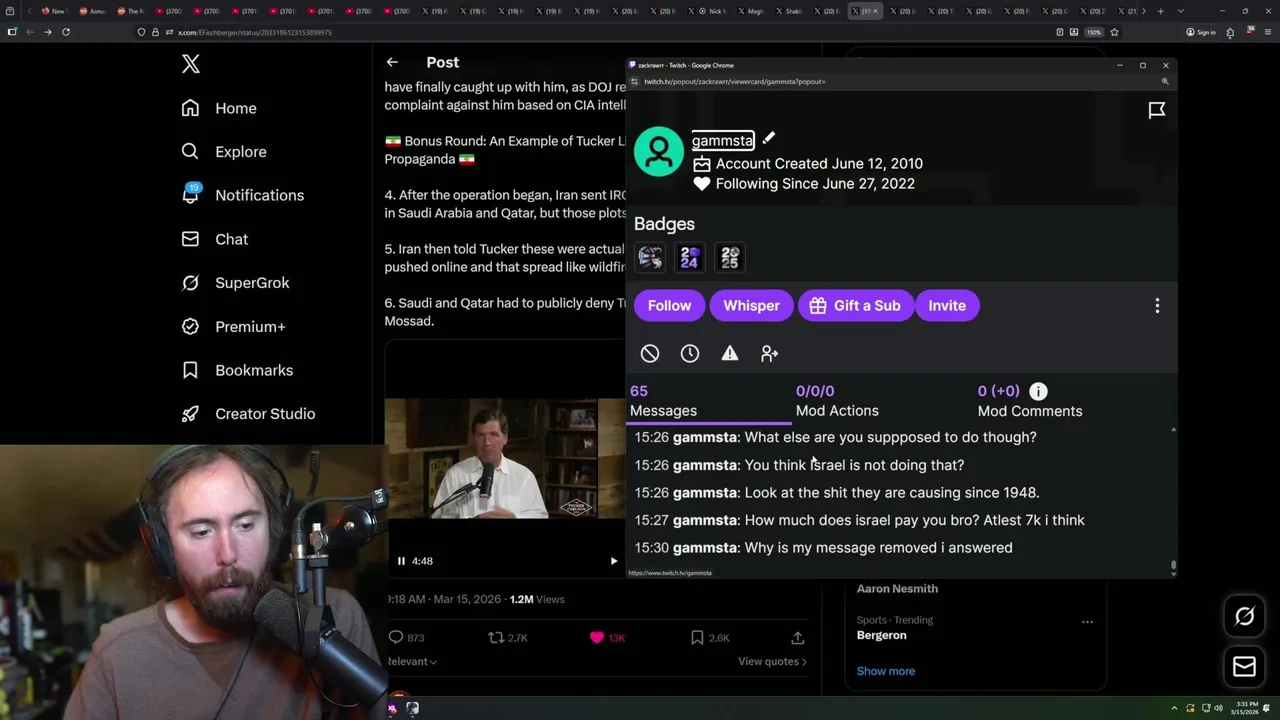Invite gammsta button

(947, 306)
